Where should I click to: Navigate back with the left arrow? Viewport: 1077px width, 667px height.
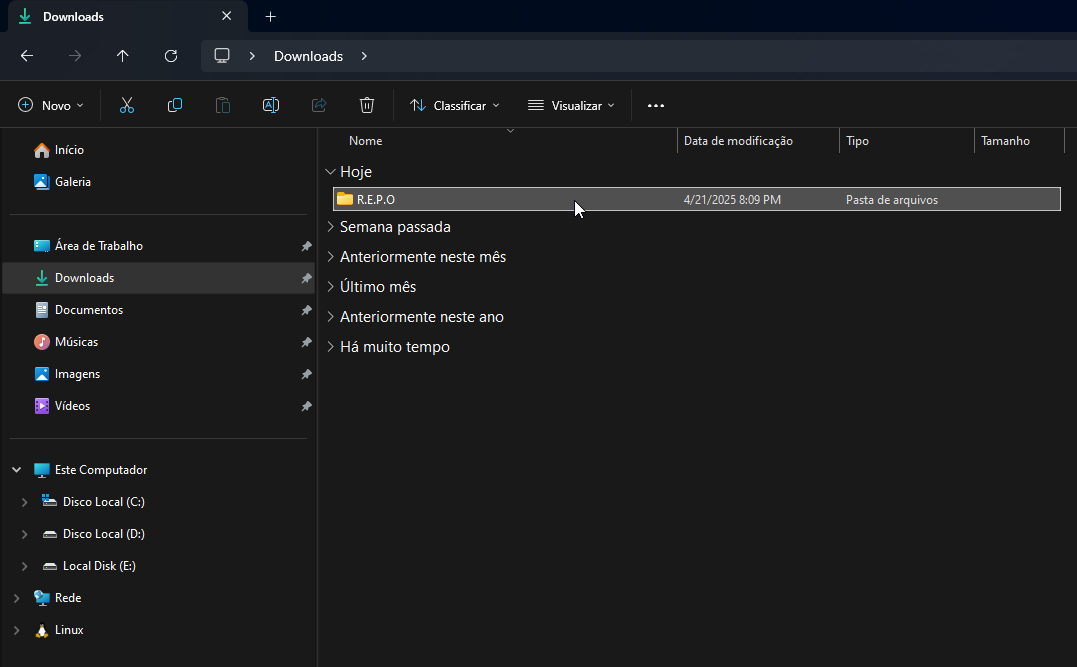(27, 56)
